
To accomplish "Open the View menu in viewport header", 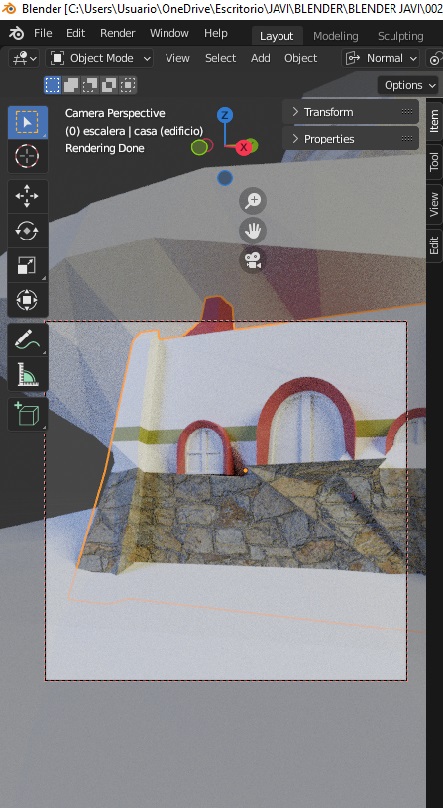I will (177, 58).
